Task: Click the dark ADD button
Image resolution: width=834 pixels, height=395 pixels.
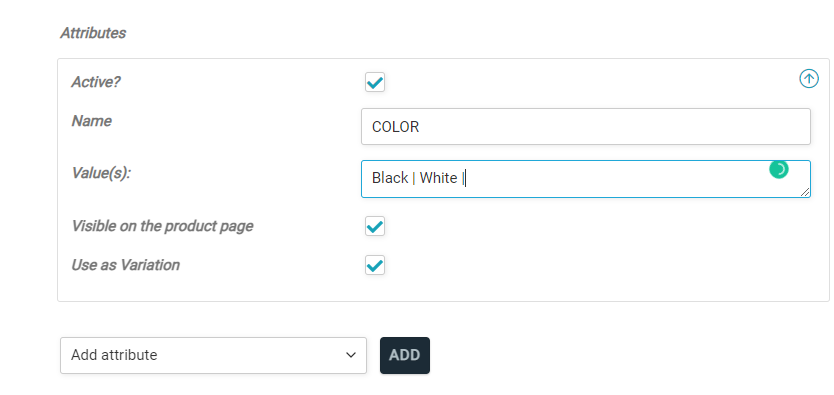Action: coord(405,355)
